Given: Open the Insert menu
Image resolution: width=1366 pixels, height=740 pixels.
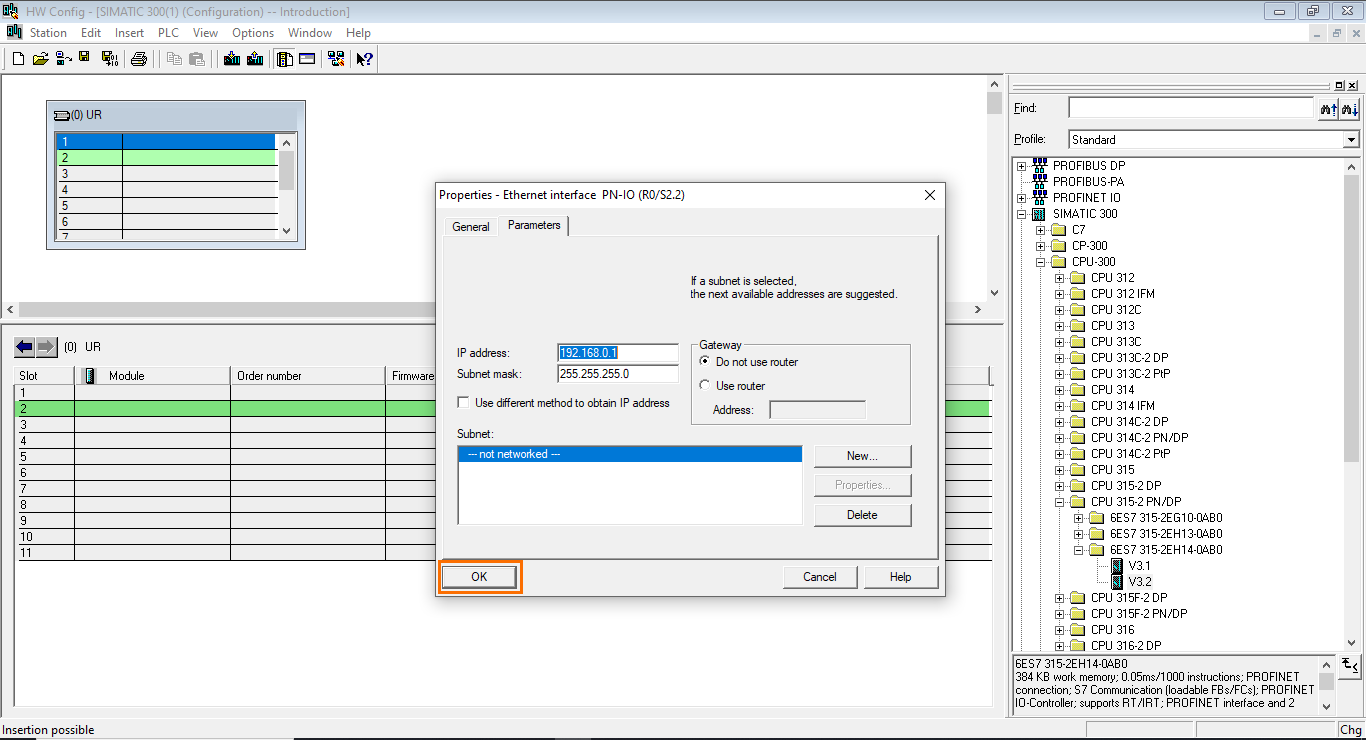Looking at the screenshot, I should pos(130,33).
